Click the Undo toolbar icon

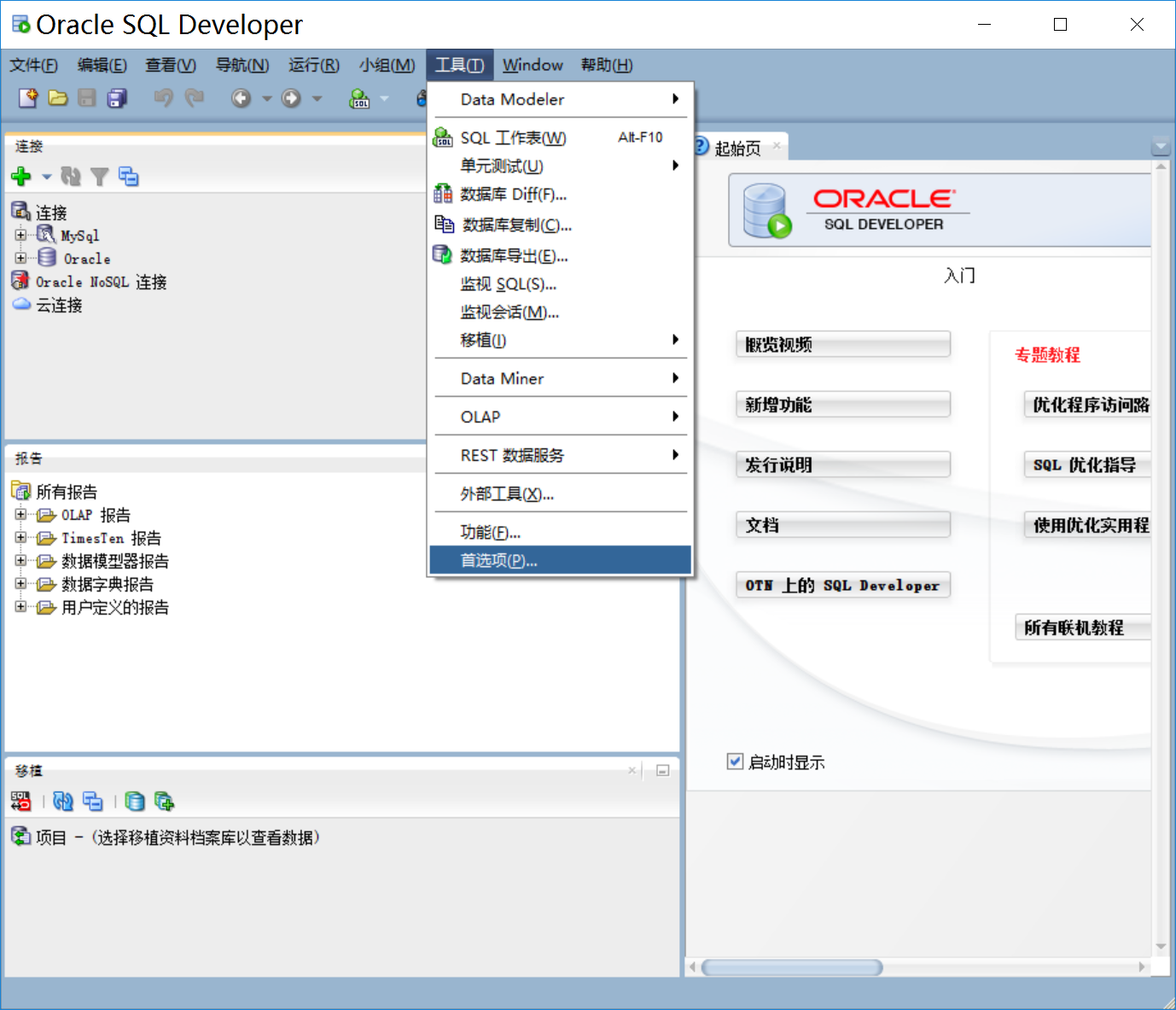pos(163,98)
